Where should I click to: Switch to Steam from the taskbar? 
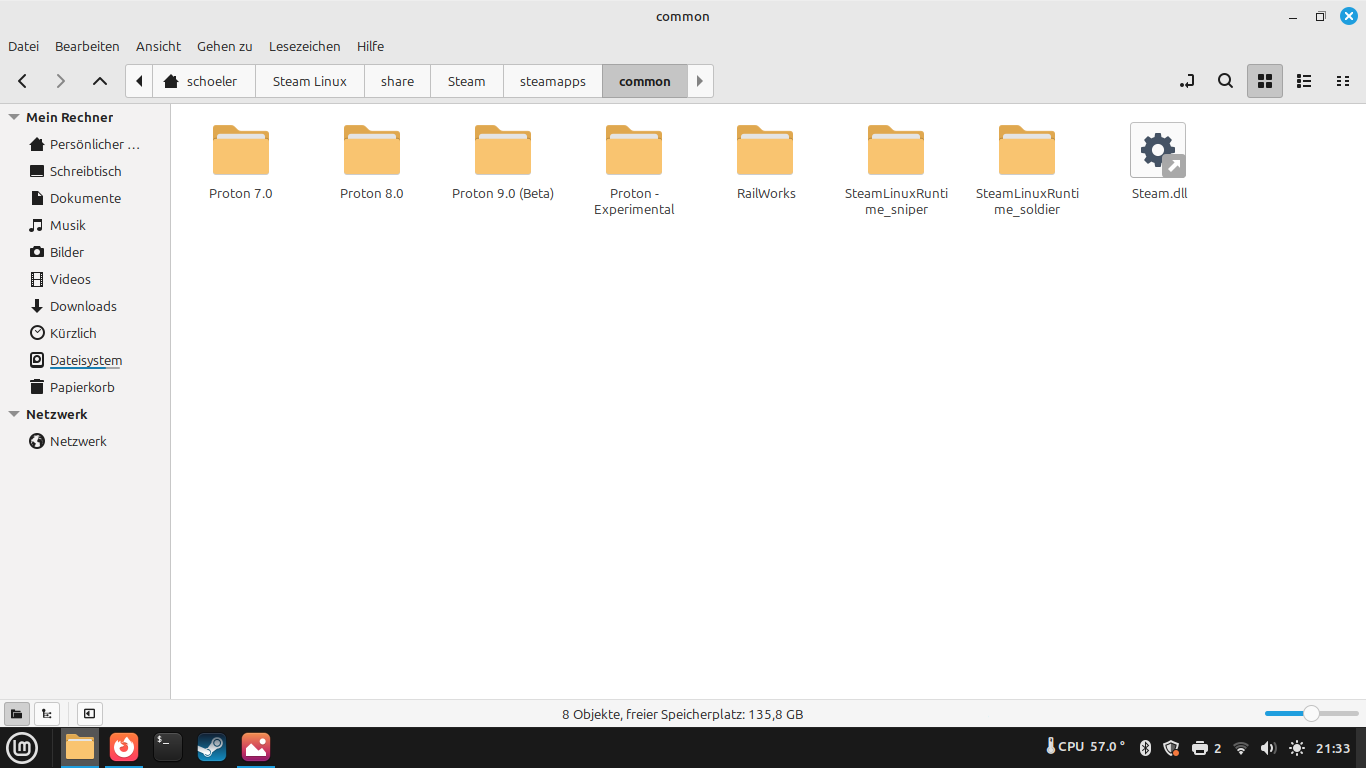pyautogui.click(x=212, y=747)
